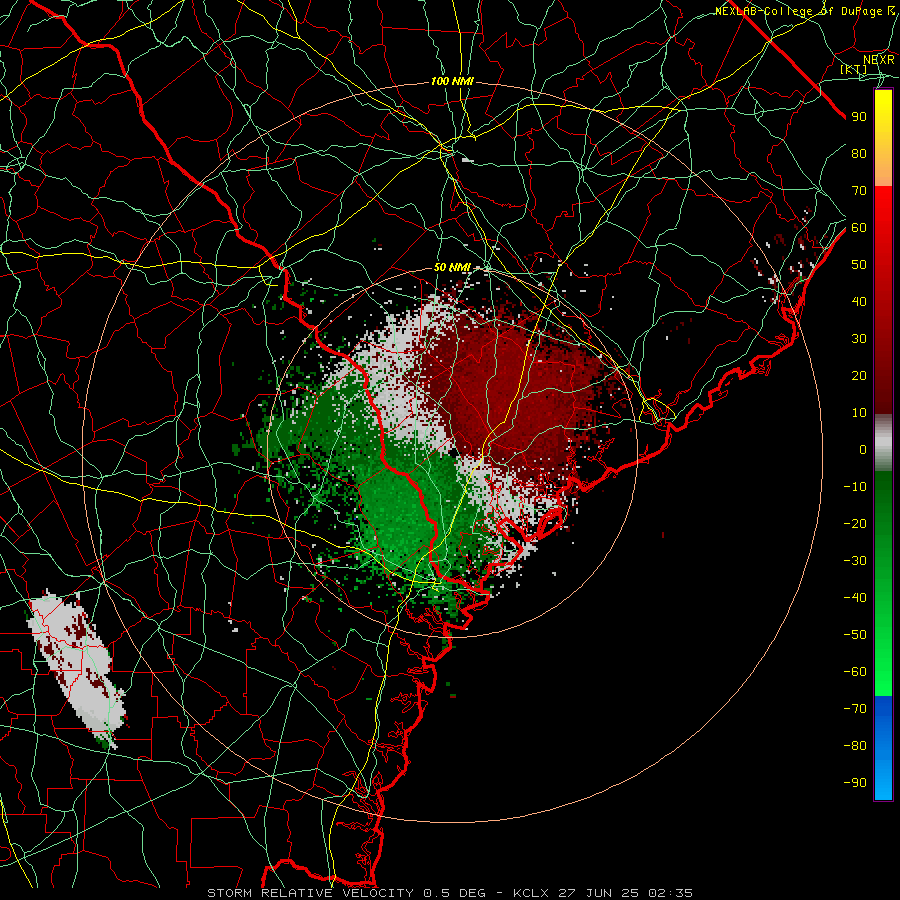Click the legend value "-30"
900x900 pixels.
pos(855,561)
